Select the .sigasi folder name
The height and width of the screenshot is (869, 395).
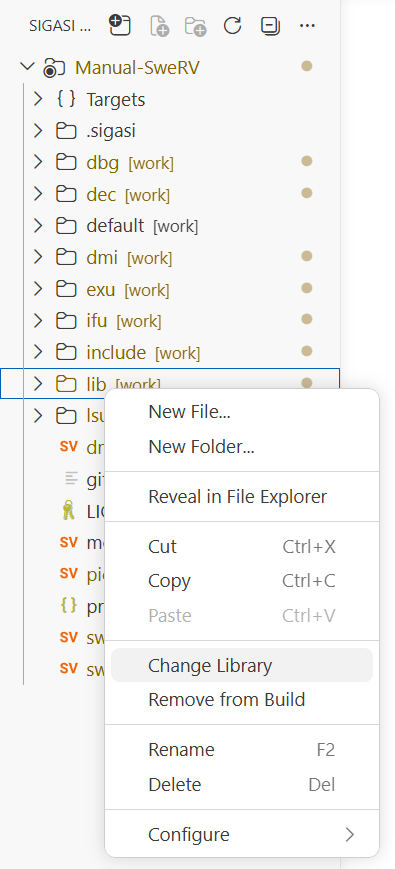click(x=111, y=131)
